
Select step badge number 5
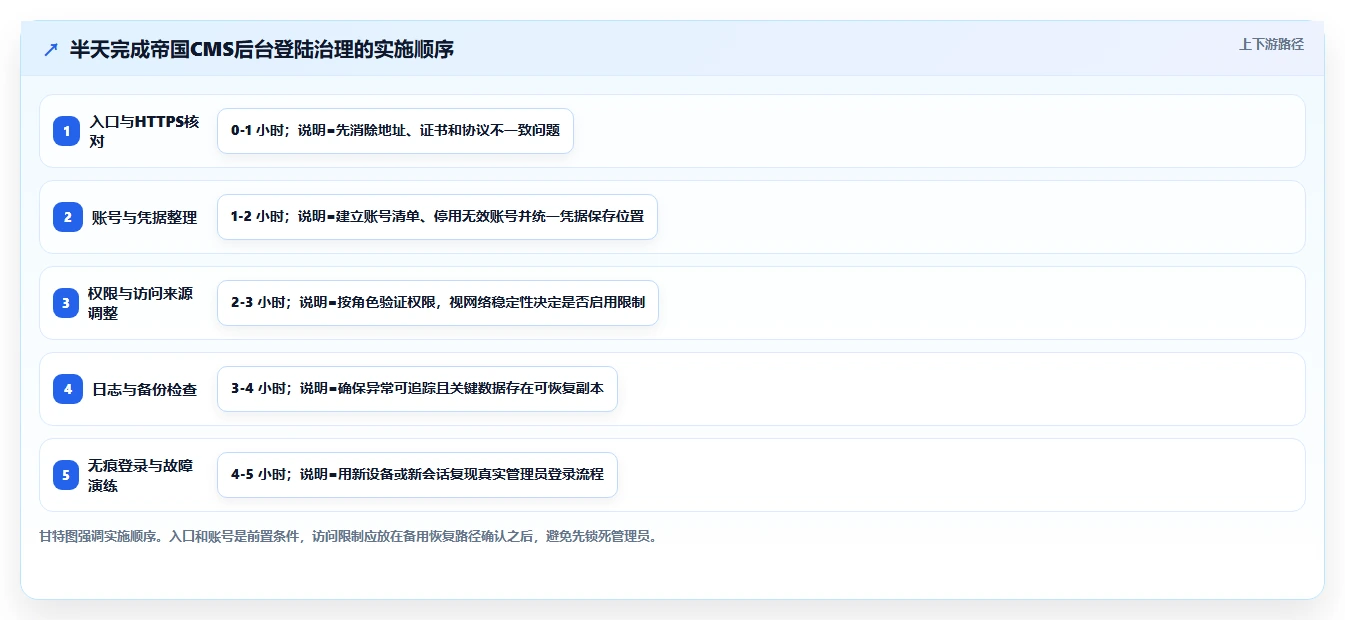[67, 475]
